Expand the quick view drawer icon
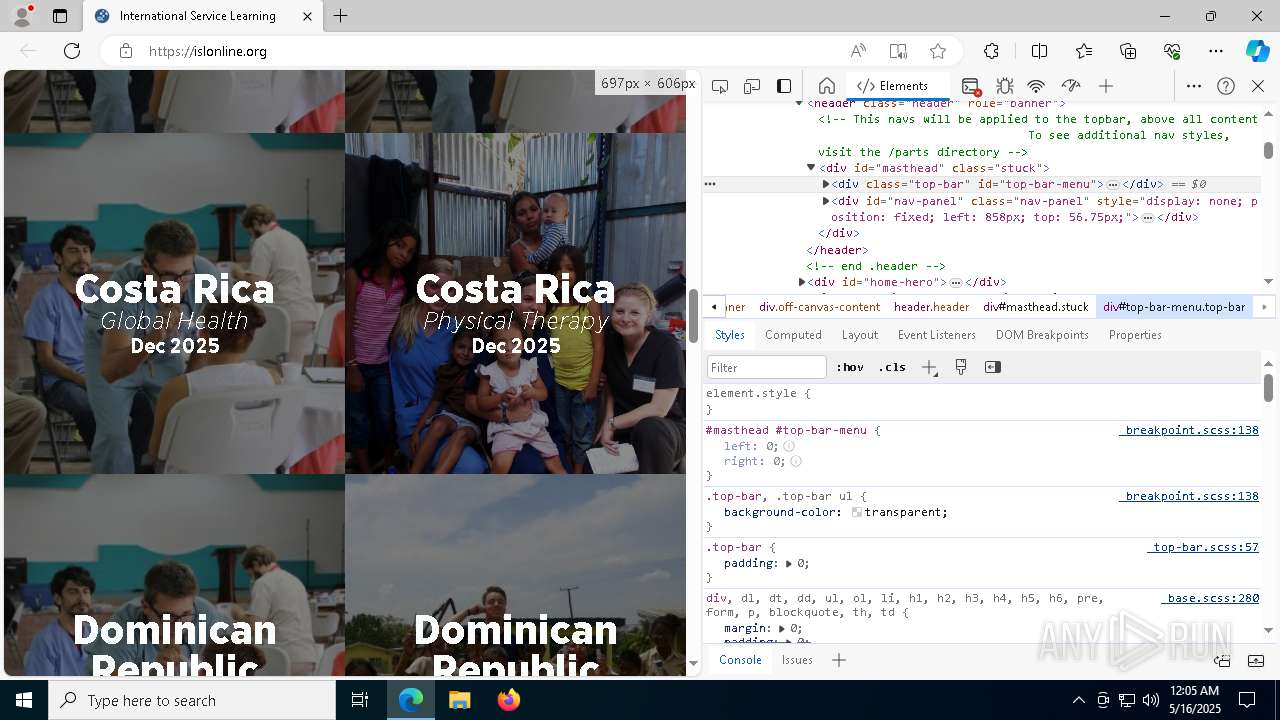 point(1256,660)
